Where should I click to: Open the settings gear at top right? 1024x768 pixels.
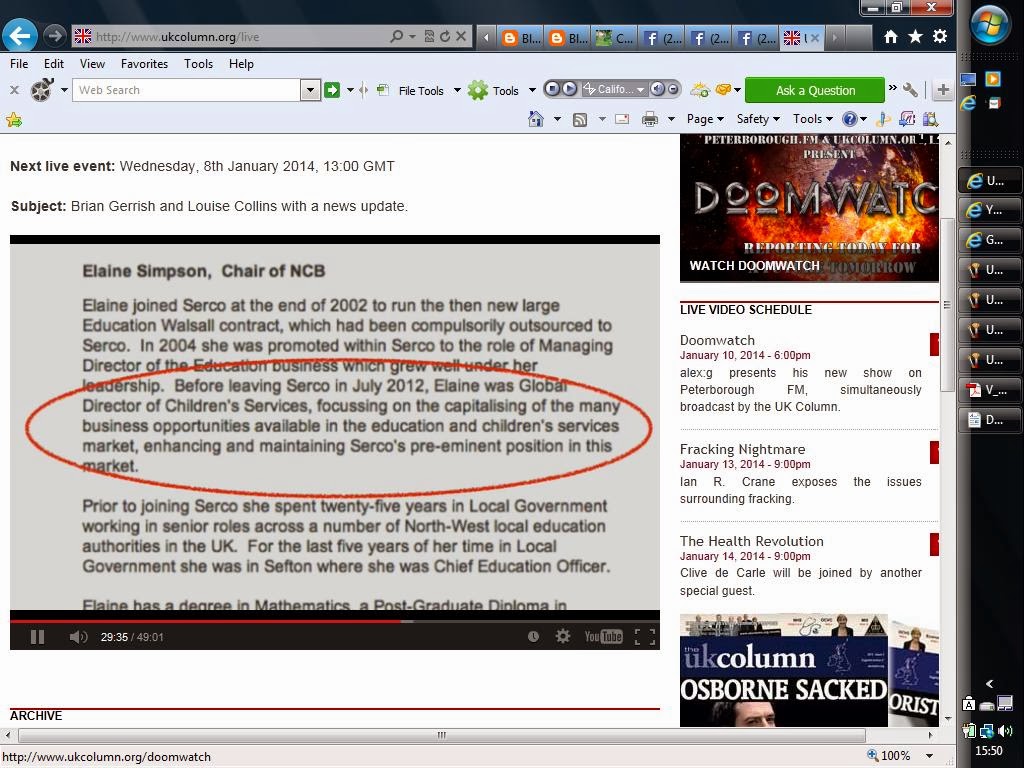click(x=940, y=37)
